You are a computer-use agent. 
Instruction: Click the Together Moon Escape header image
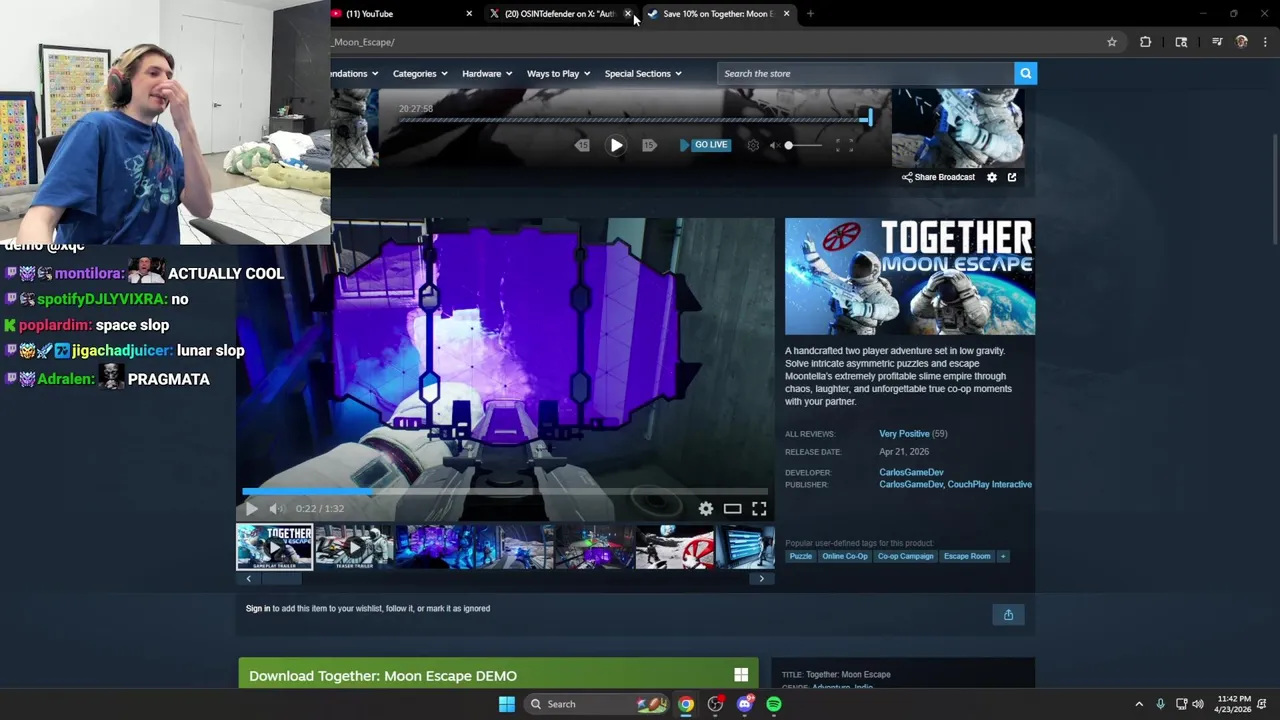pyautogui.click(x=910, y=277)
